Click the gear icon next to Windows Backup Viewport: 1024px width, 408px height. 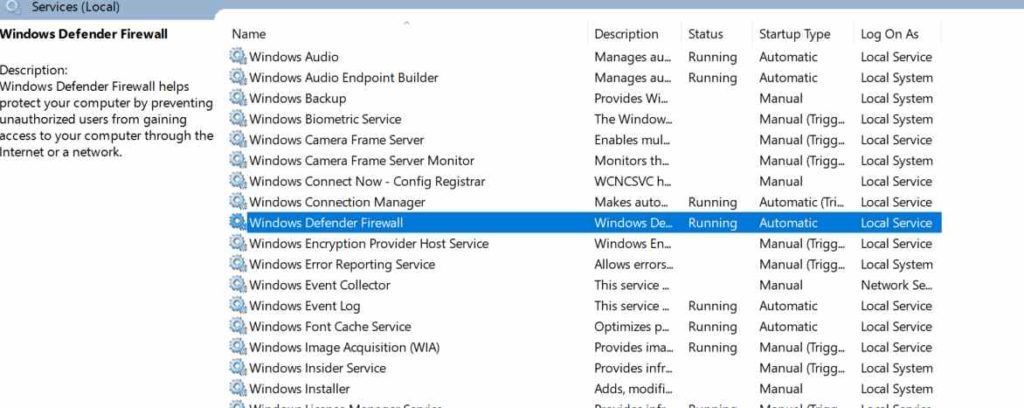tap(238, 98)
